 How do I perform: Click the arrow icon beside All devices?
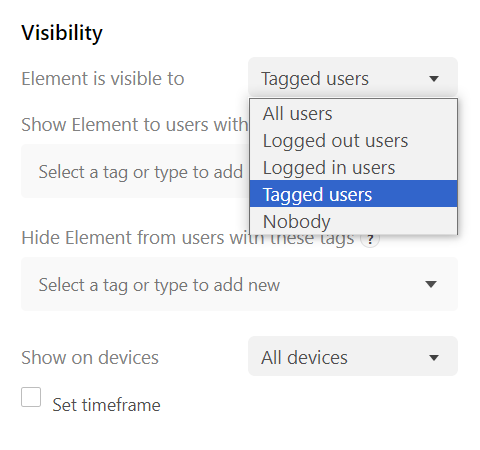(434, 358)
